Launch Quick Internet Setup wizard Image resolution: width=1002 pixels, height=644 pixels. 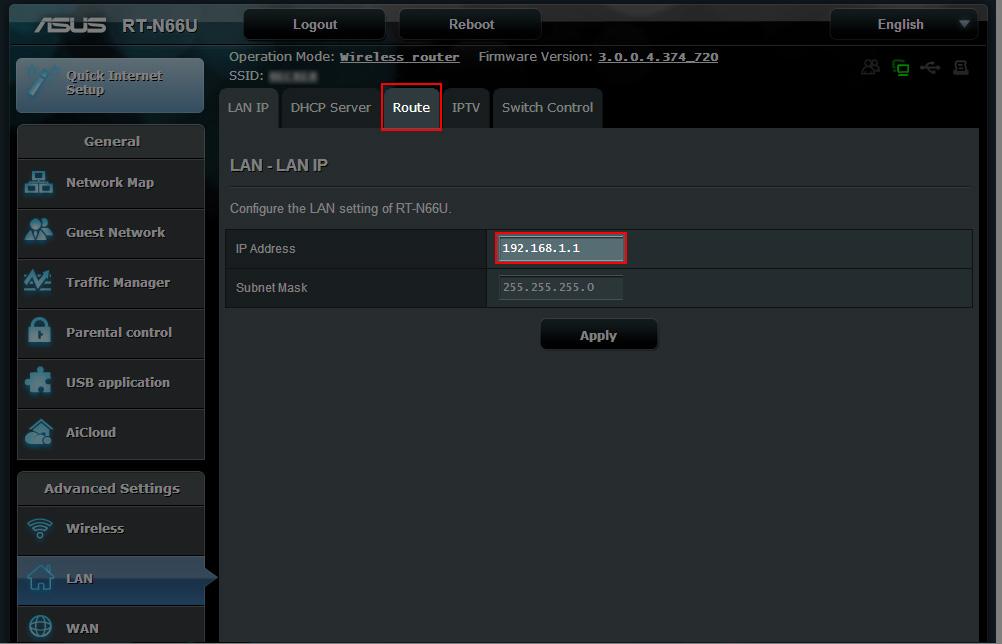[110, 85]
